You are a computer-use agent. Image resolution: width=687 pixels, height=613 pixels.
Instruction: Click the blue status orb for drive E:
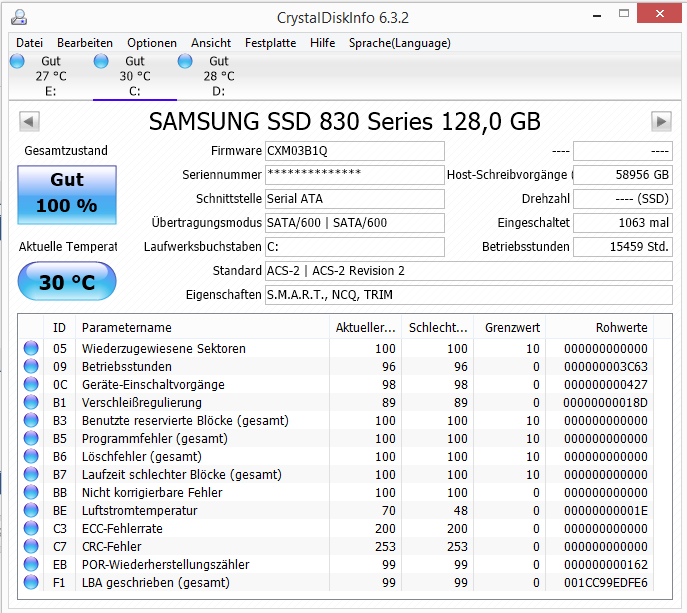(18, 61)
